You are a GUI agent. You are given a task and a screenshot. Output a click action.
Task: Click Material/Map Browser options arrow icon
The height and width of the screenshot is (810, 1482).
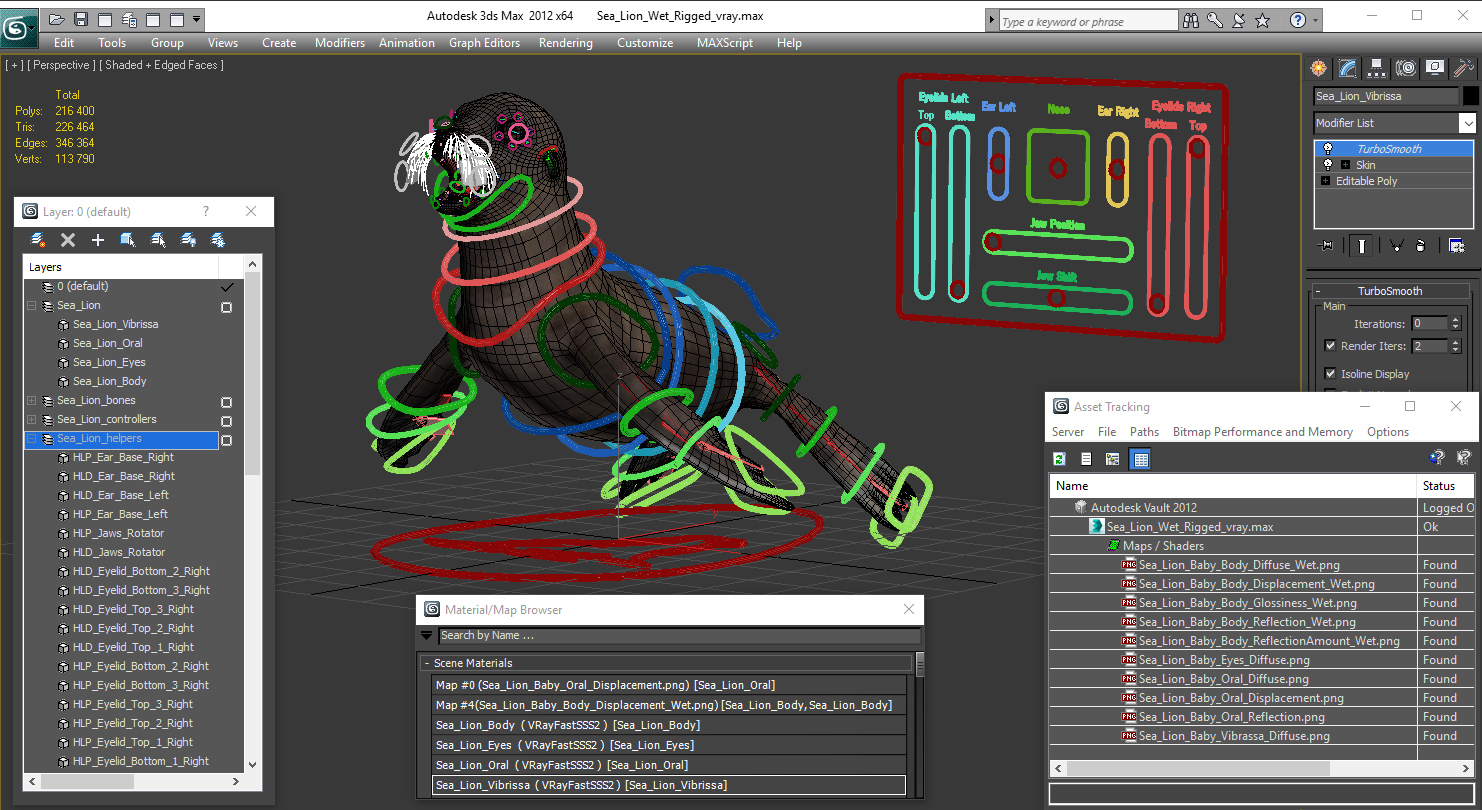[427, 635]
